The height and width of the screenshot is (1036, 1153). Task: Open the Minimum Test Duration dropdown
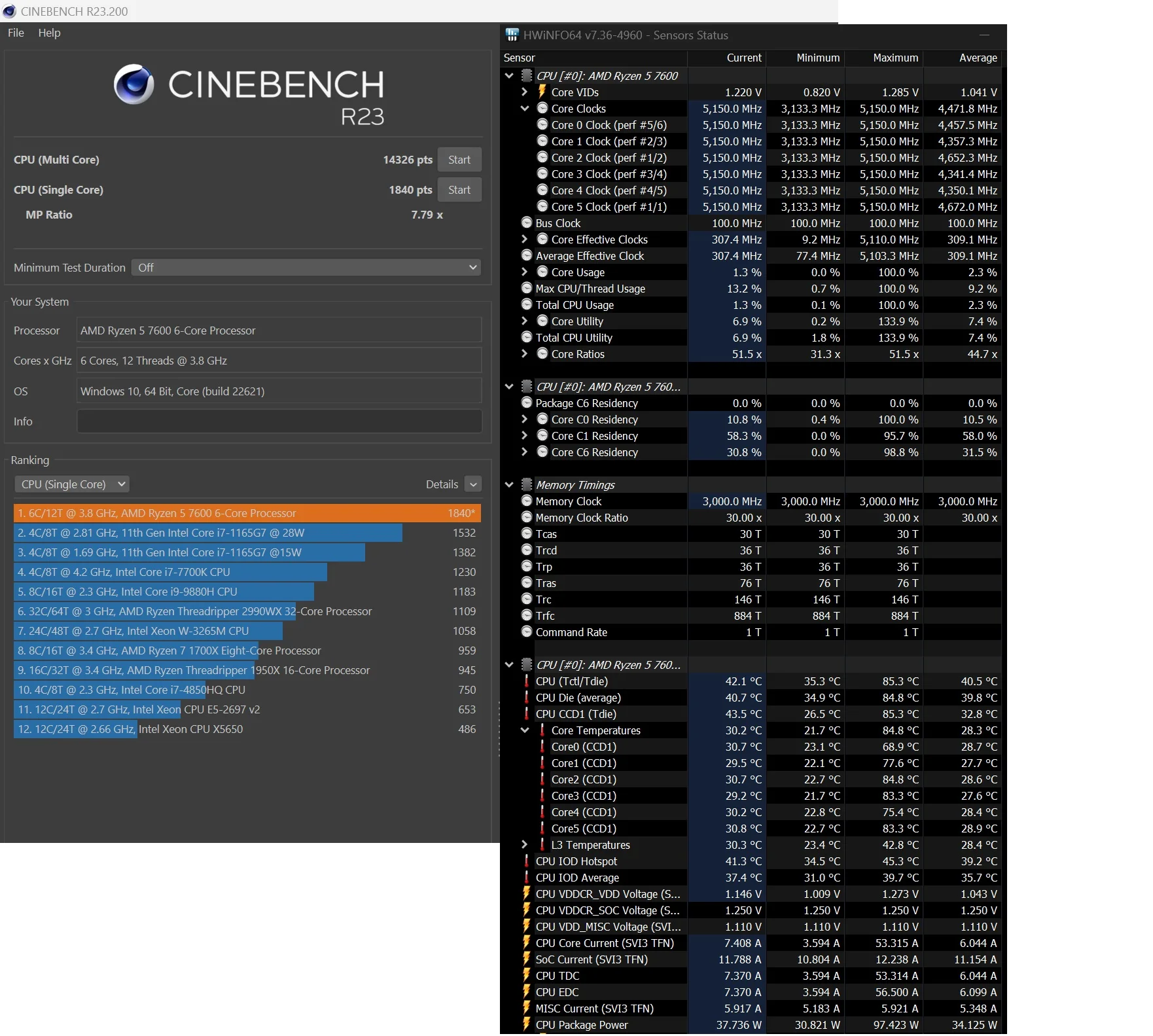[x=306, y=268]
